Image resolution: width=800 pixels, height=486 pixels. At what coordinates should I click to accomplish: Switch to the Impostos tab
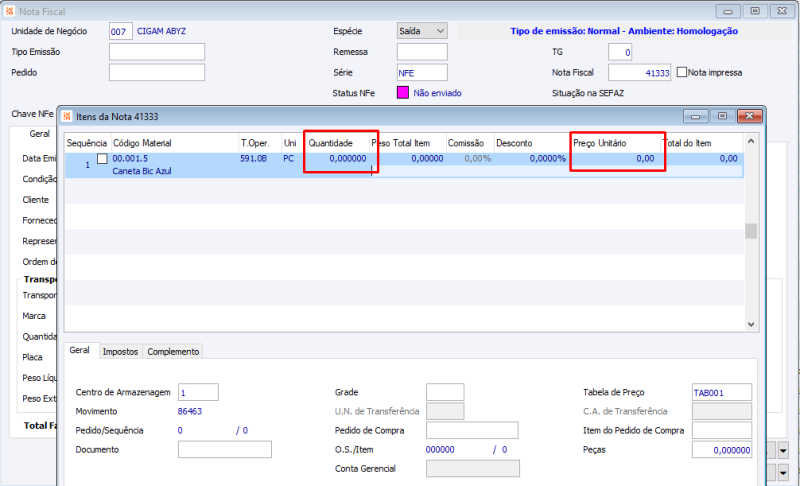click(x=120, y=351)
